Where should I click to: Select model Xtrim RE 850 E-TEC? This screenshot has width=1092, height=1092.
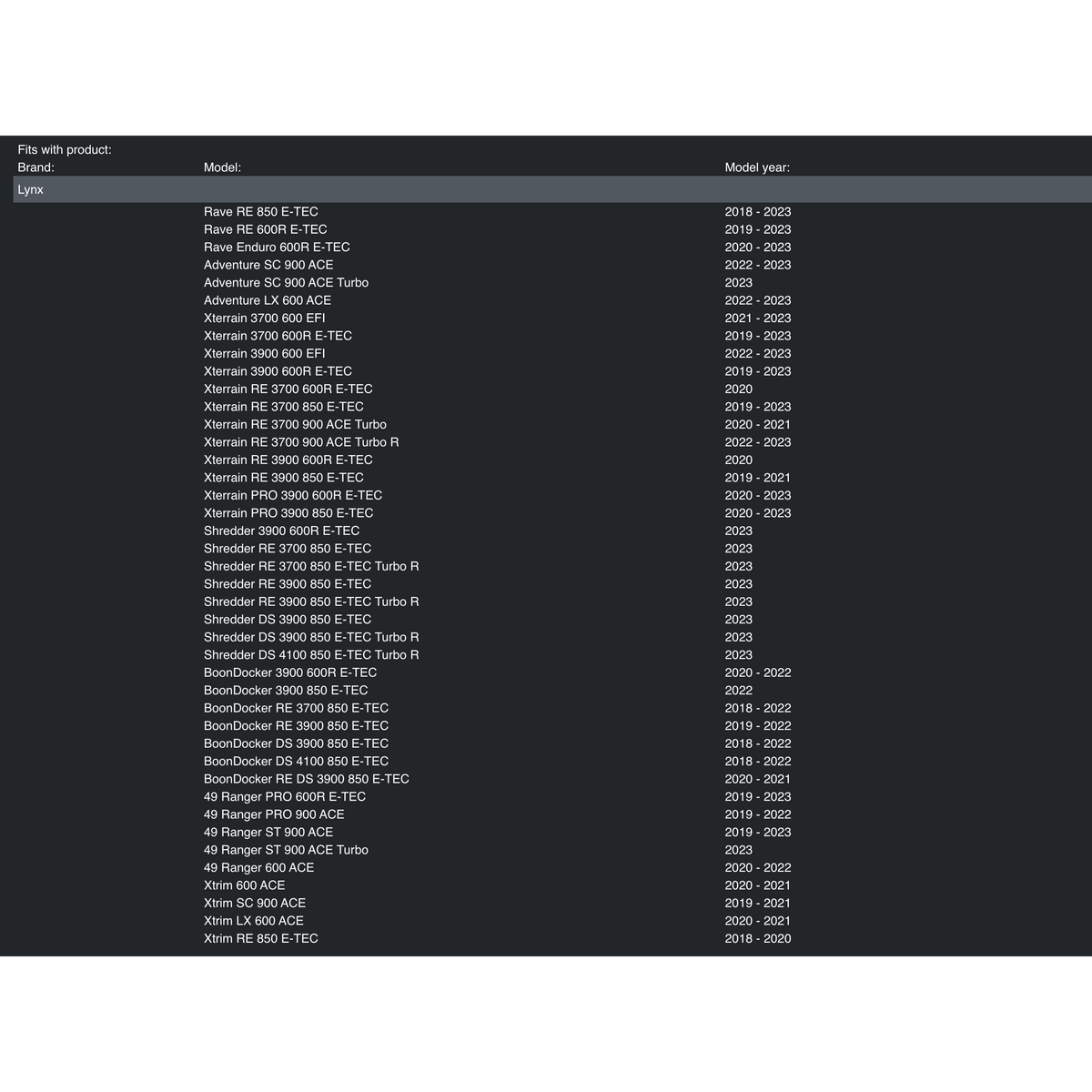tap(261, 939)
